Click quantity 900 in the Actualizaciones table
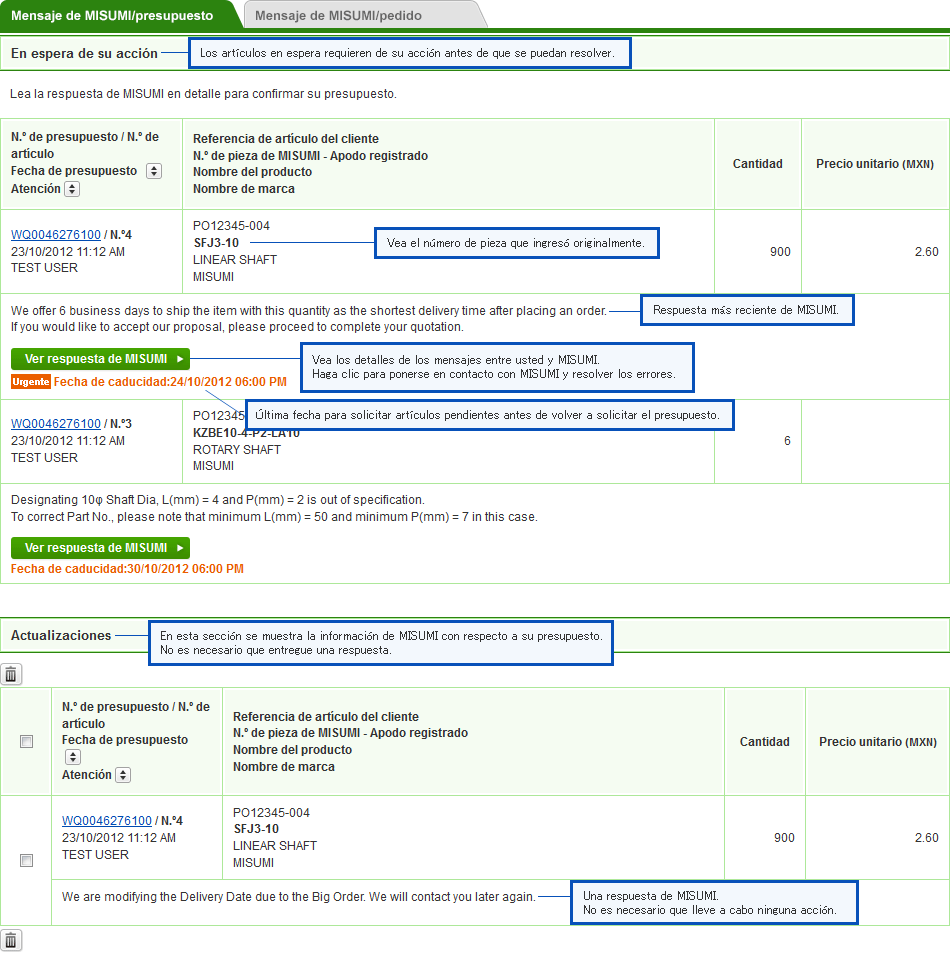This screenshot has height=954, width=950. 784,838
